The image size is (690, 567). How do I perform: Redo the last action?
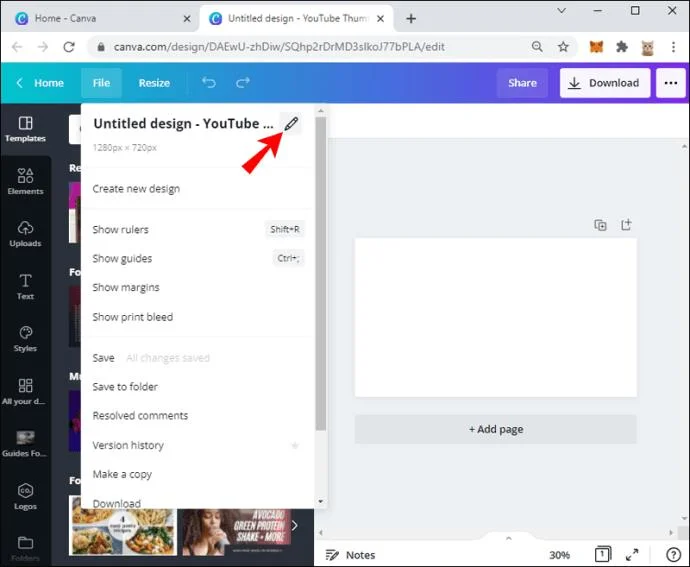242,83
